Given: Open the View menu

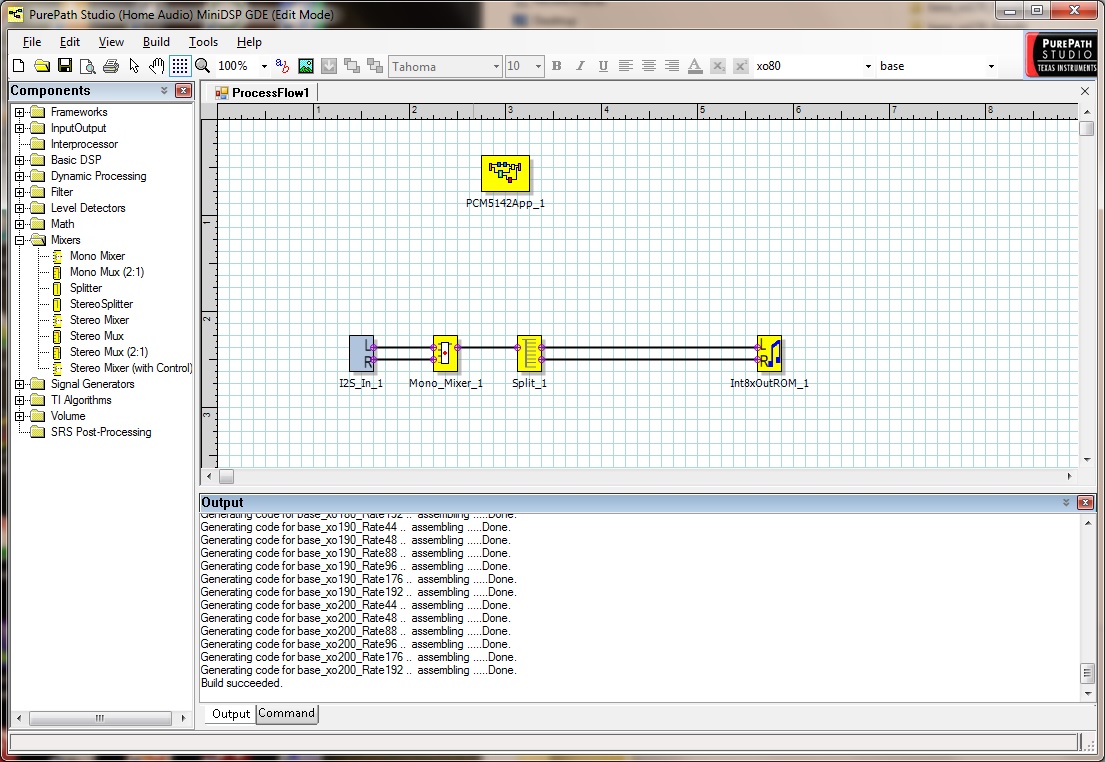Looking at the screenshot, I should [x=111, y=42].
